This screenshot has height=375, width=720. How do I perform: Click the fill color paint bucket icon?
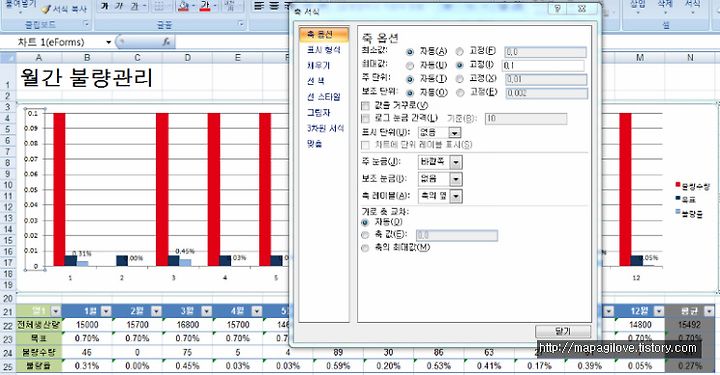pos(183,6)
